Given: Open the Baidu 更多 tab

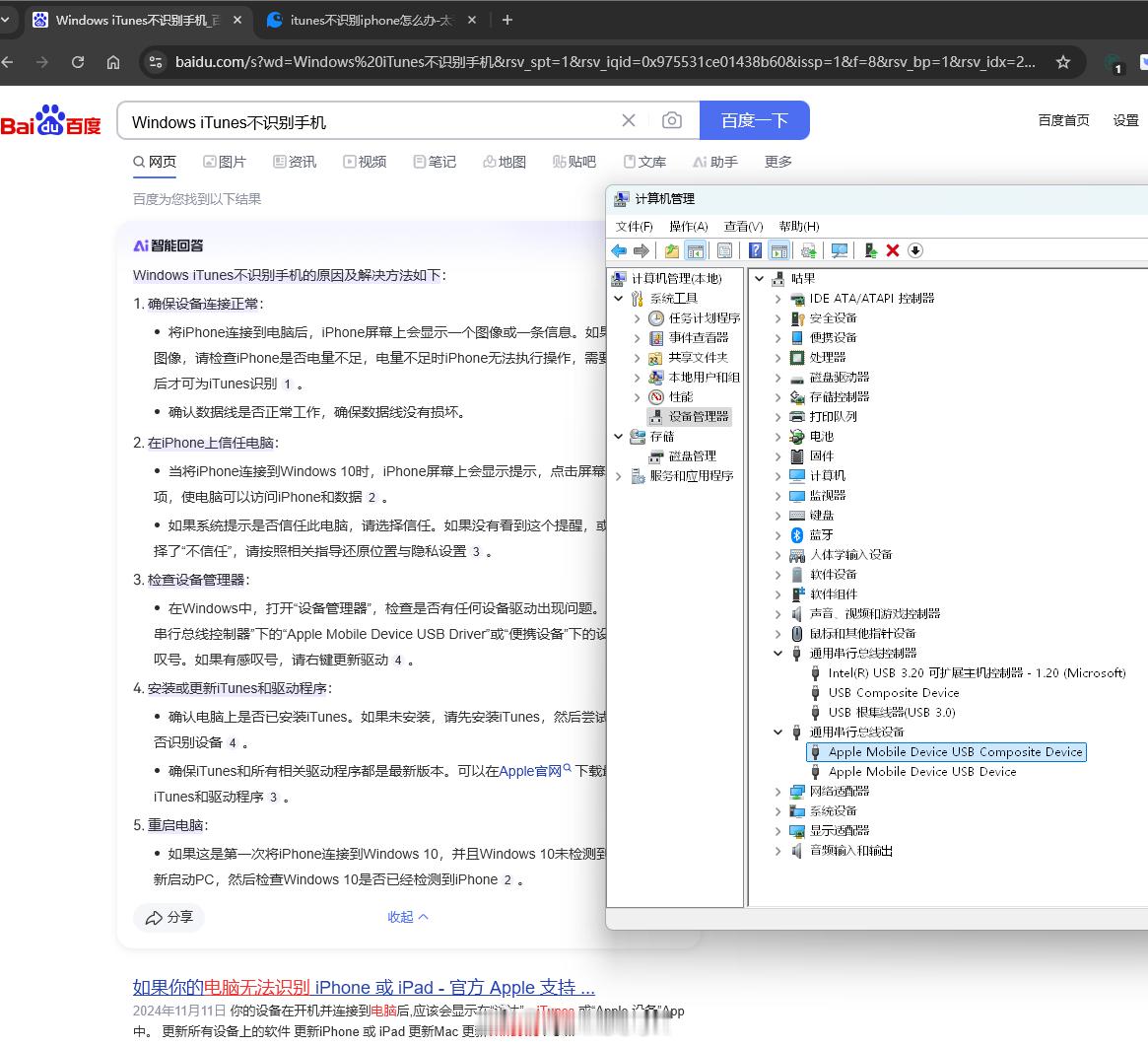Looking at the screenshot, I should pyautogui.click(x=777, y=162).
